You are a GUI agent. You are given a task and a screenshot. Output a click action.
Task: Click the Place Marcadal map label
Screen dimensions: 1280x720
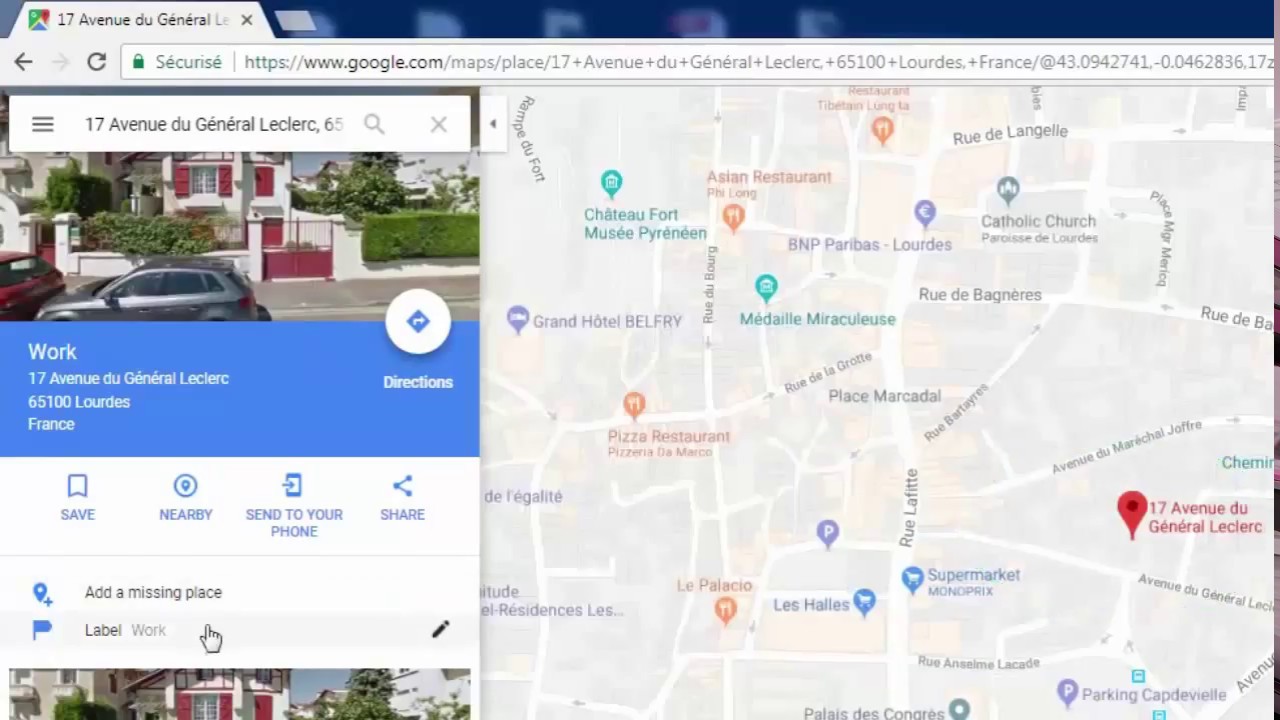click(x=885, y=396)
